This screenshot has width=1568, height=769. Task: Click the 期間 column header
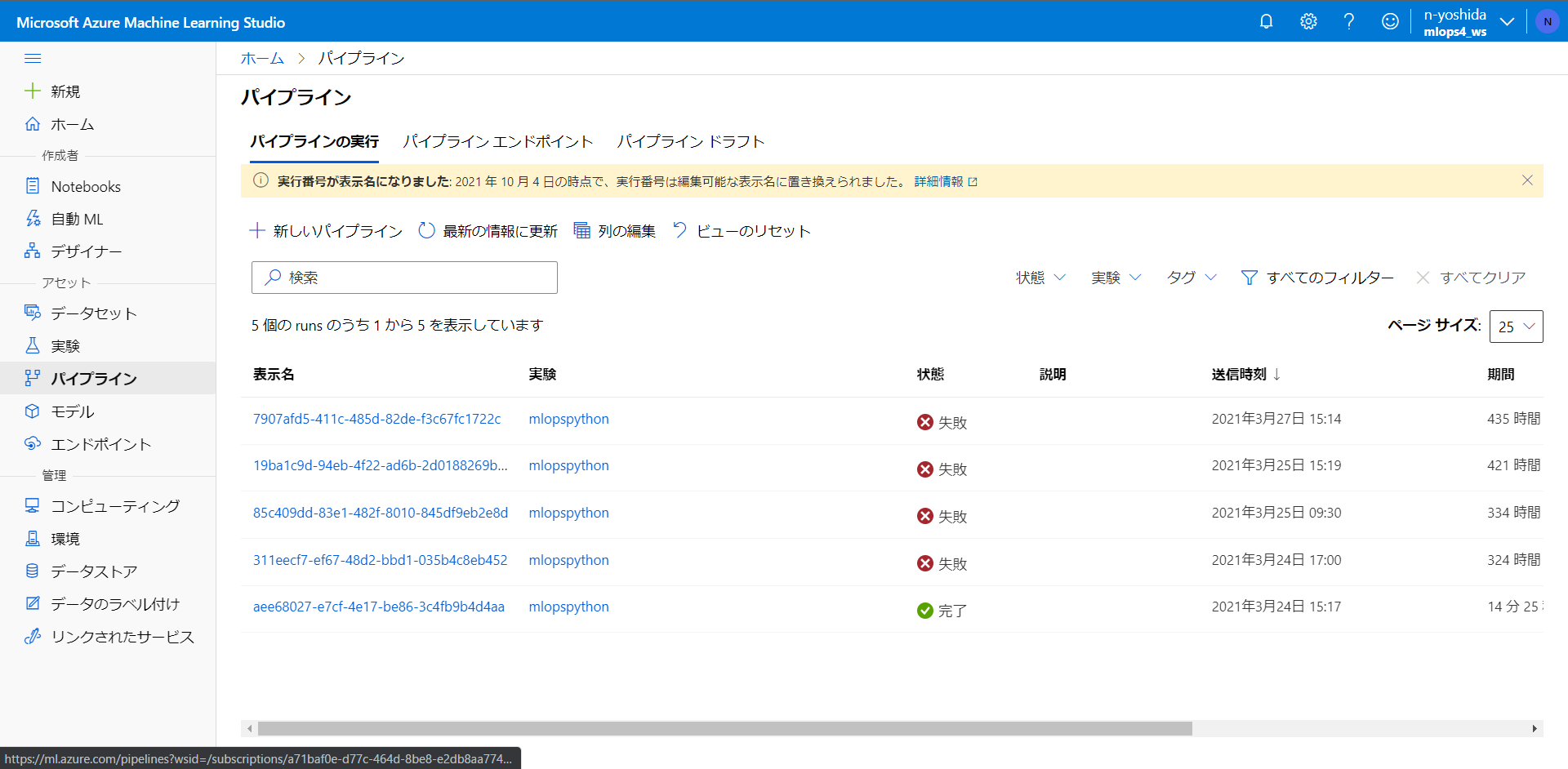(1501, 374)
